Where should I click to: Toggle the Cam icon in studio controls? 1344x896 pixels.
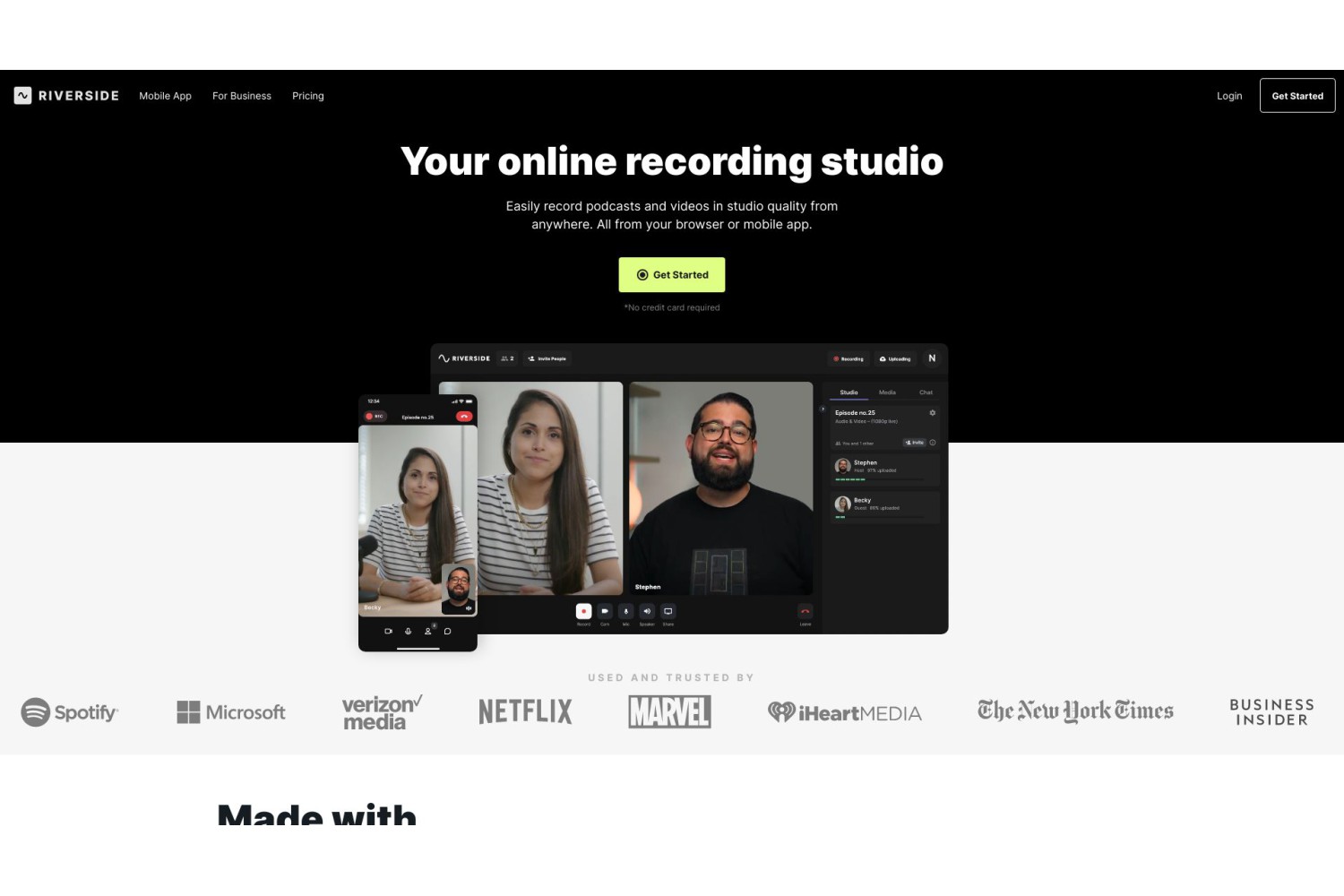605,611
